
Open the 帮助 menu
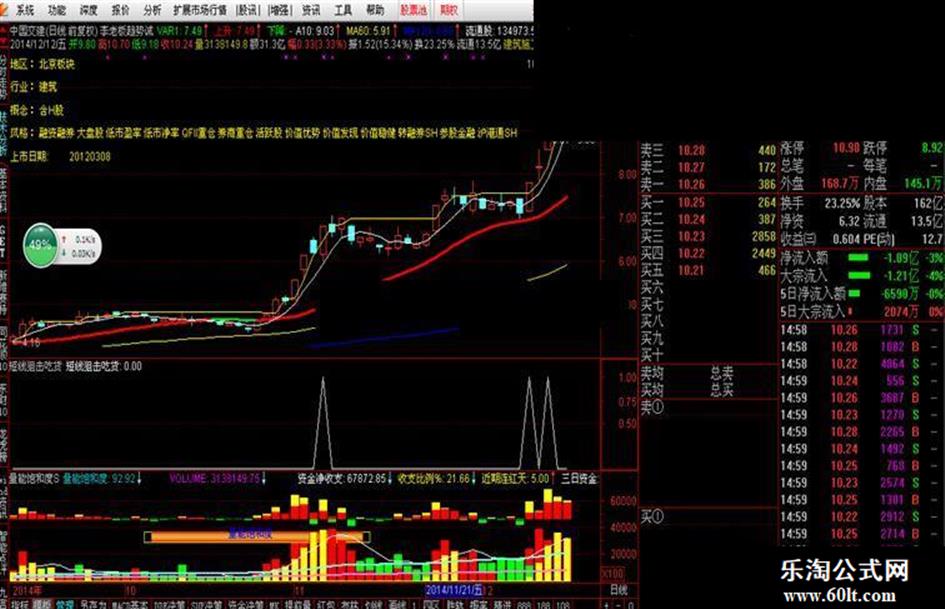pos(375,10)
